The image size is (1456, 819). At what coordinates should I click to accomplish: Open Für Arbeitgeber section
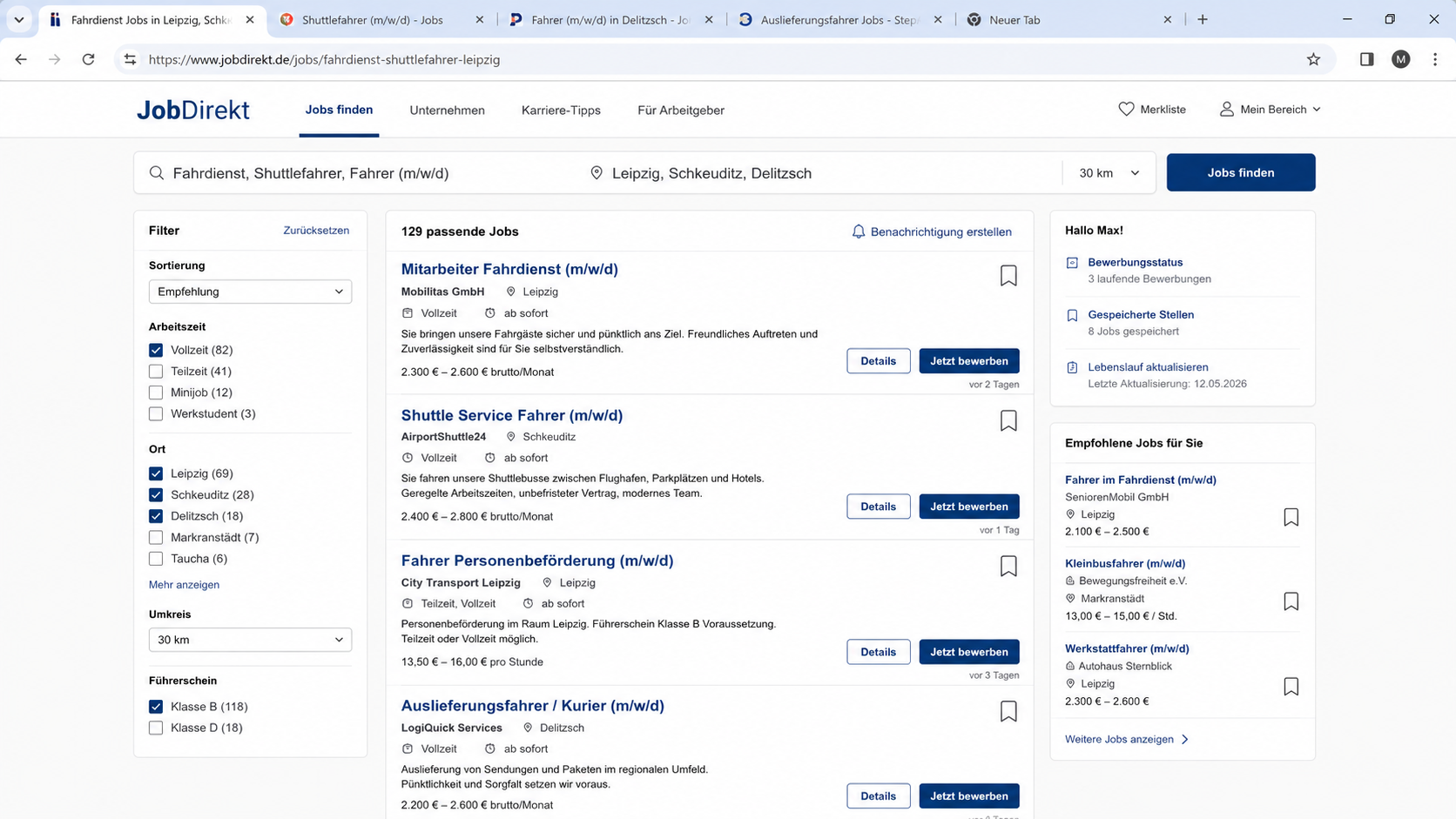pos(680,111)
